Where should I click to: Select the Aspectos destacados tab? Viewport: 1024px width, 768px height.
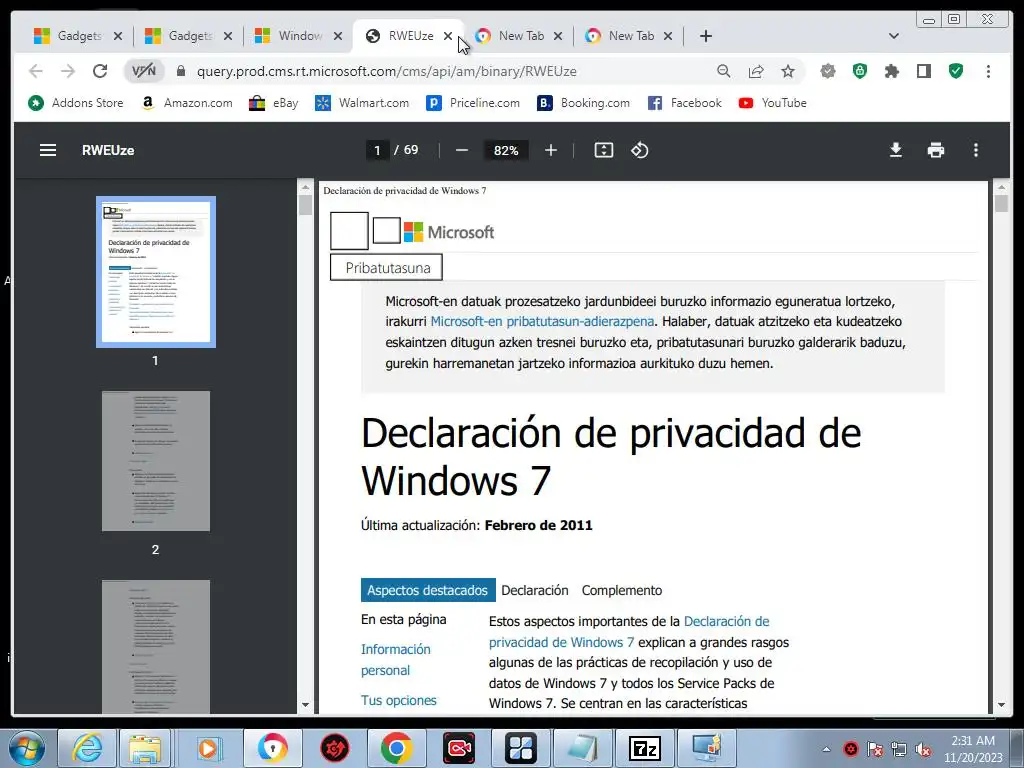[428, 590]
